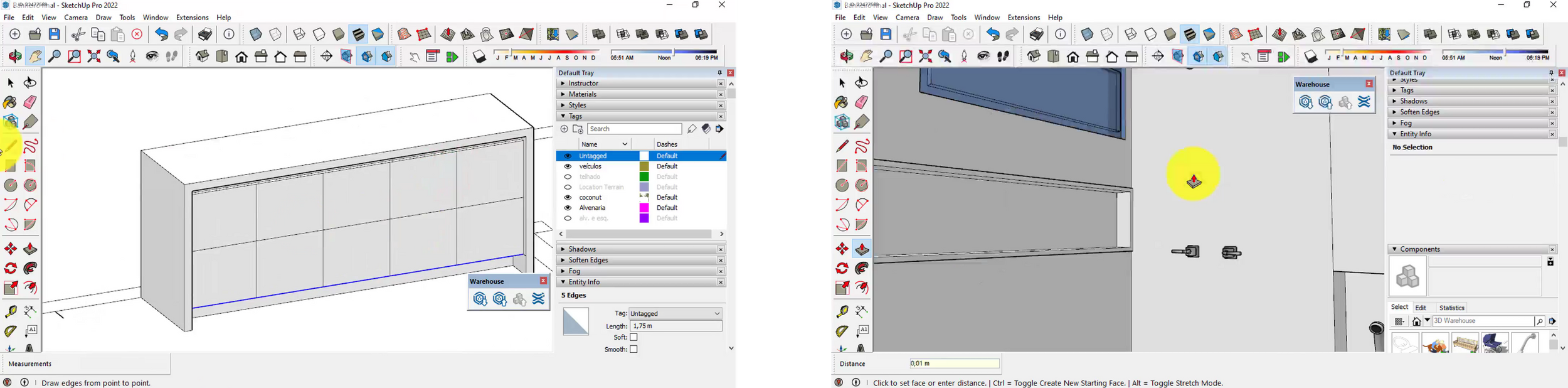
Task: Select the Tape Measure tool in right window
Action: click(842, 311)
